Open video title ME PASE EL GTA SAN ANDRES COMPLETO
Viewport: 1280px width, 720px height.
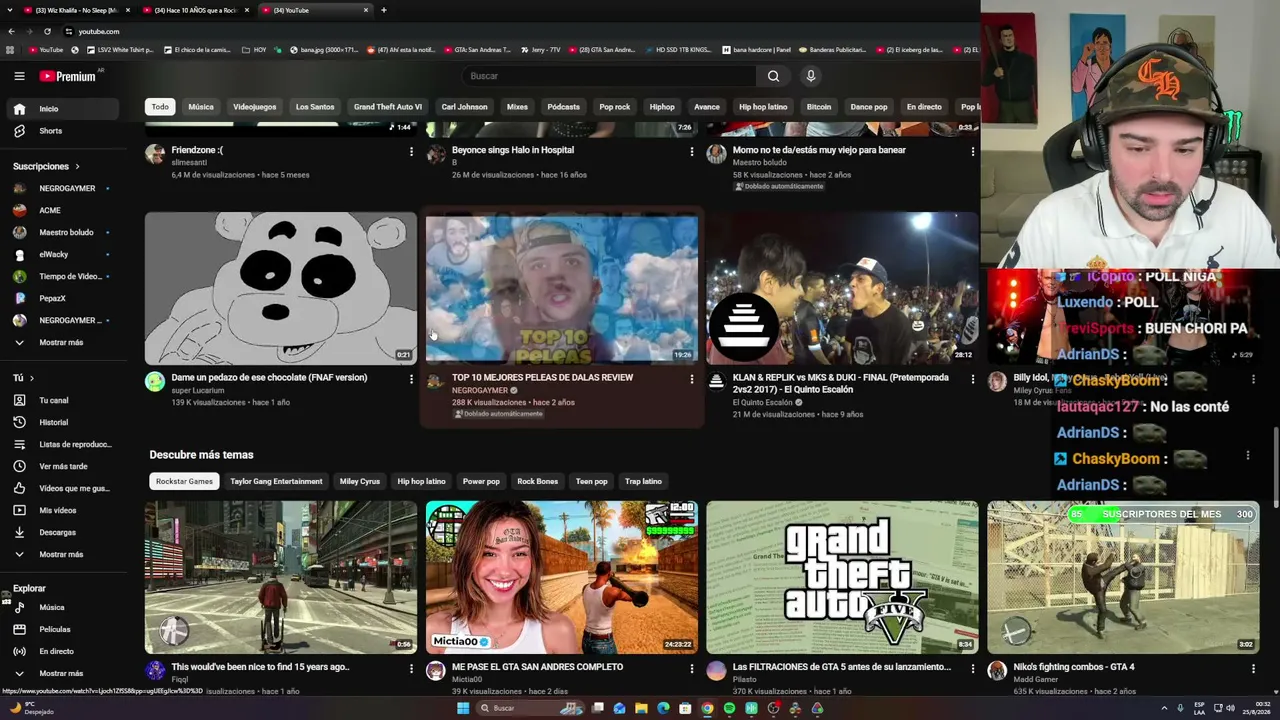[x=537, y=667]
